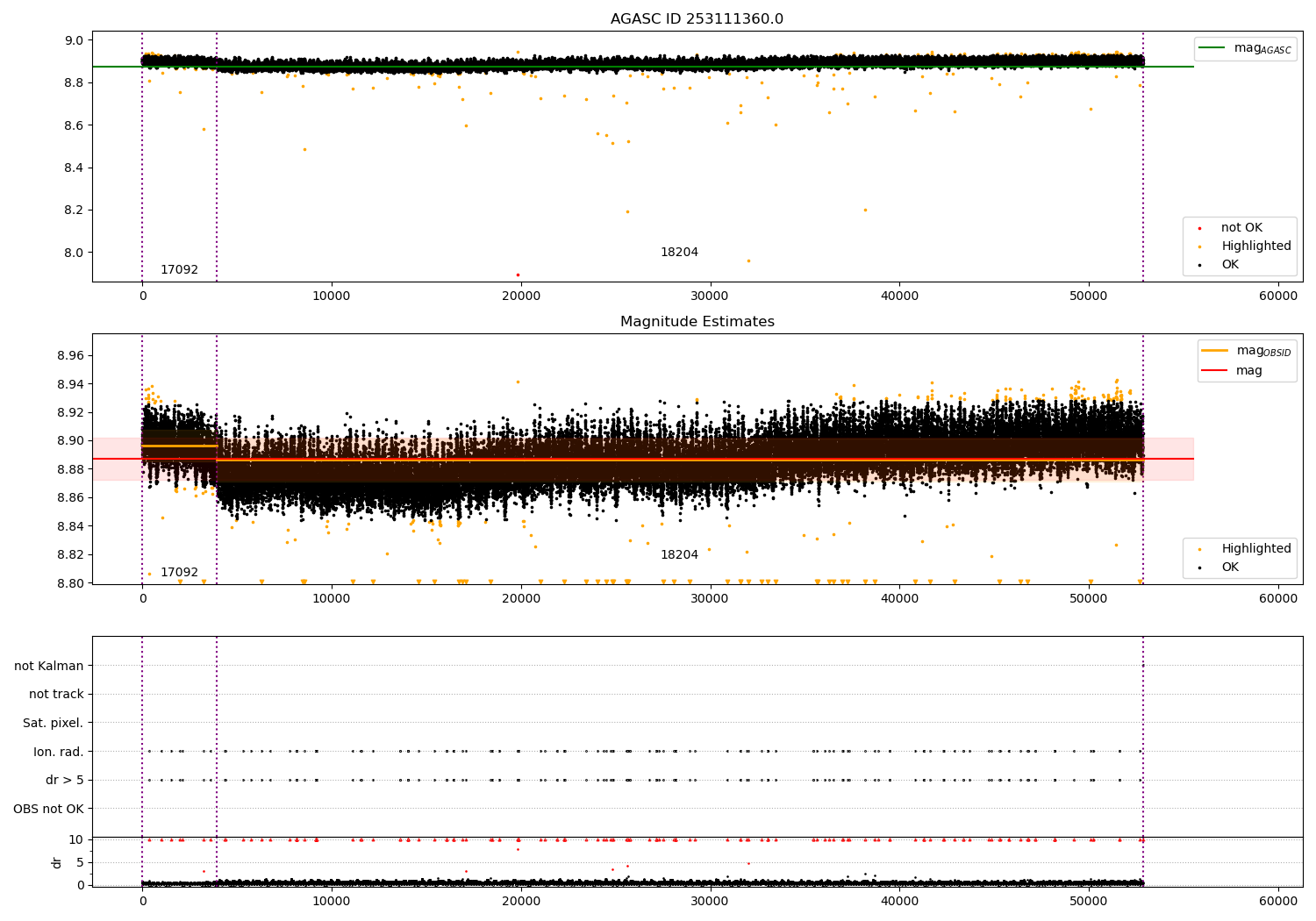Click the 'not track' axis label
1316x921 pixels.
tap(56, 694)
